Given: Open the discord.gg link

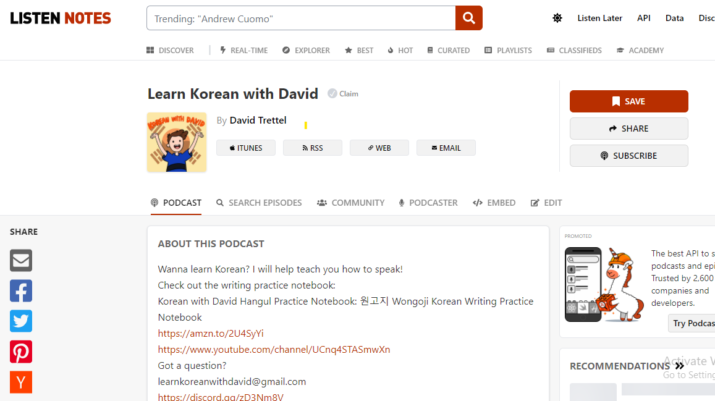Looking at the screenshot, I should click(x=221, y=397).
